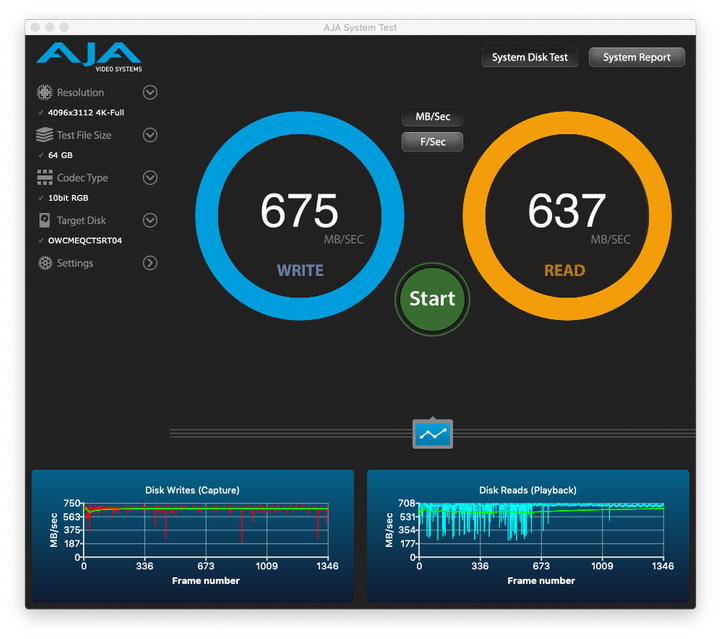Switch units to MB/Sec
Viewport: 720px width, 639px height.
[432, 117]
